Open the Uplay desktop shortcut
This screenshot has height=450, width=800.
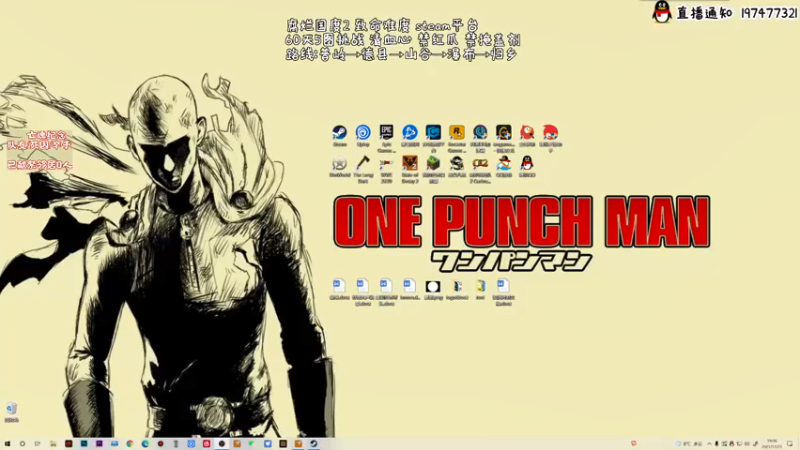pyautogui.click(x=363, y=136)
